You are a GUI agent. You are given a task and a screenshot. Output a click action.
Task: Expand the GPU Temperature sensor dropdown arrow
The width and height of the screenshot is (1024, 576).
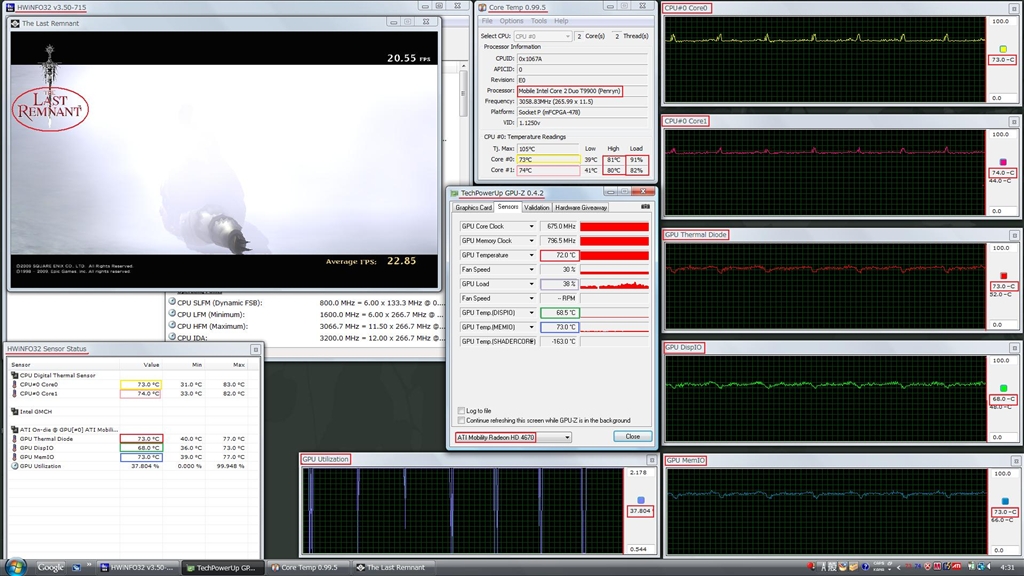tap(532, 255)
